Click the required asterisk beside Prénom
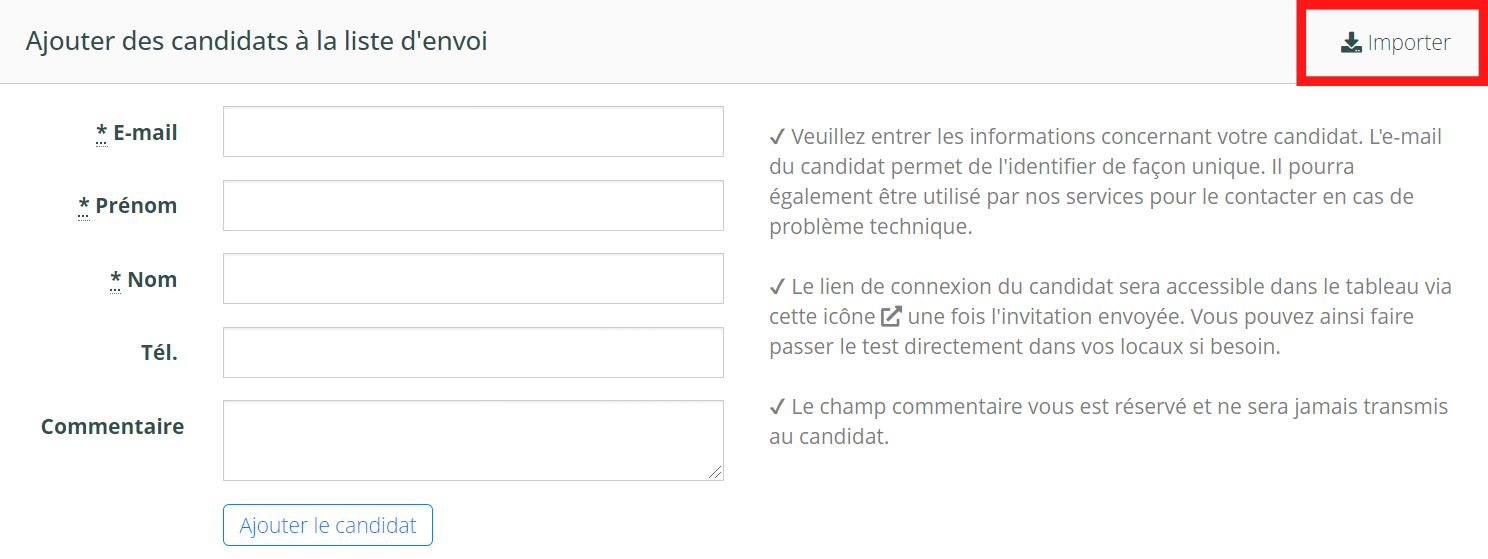This screenshot has width=1488, height=559. [84, 206]
